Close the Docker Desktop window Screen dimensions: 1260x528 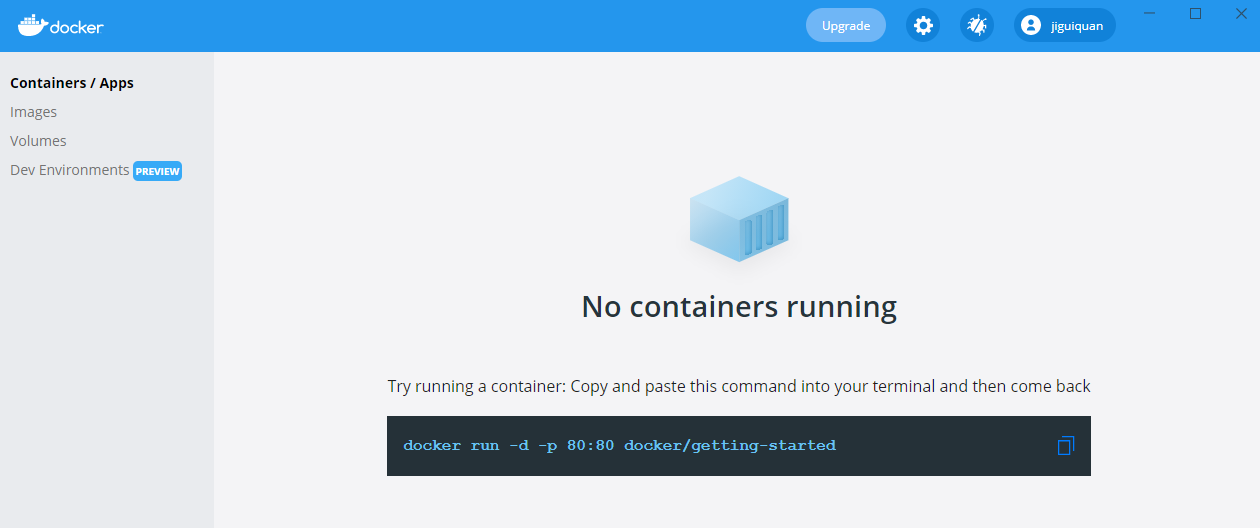(1241, 13)
